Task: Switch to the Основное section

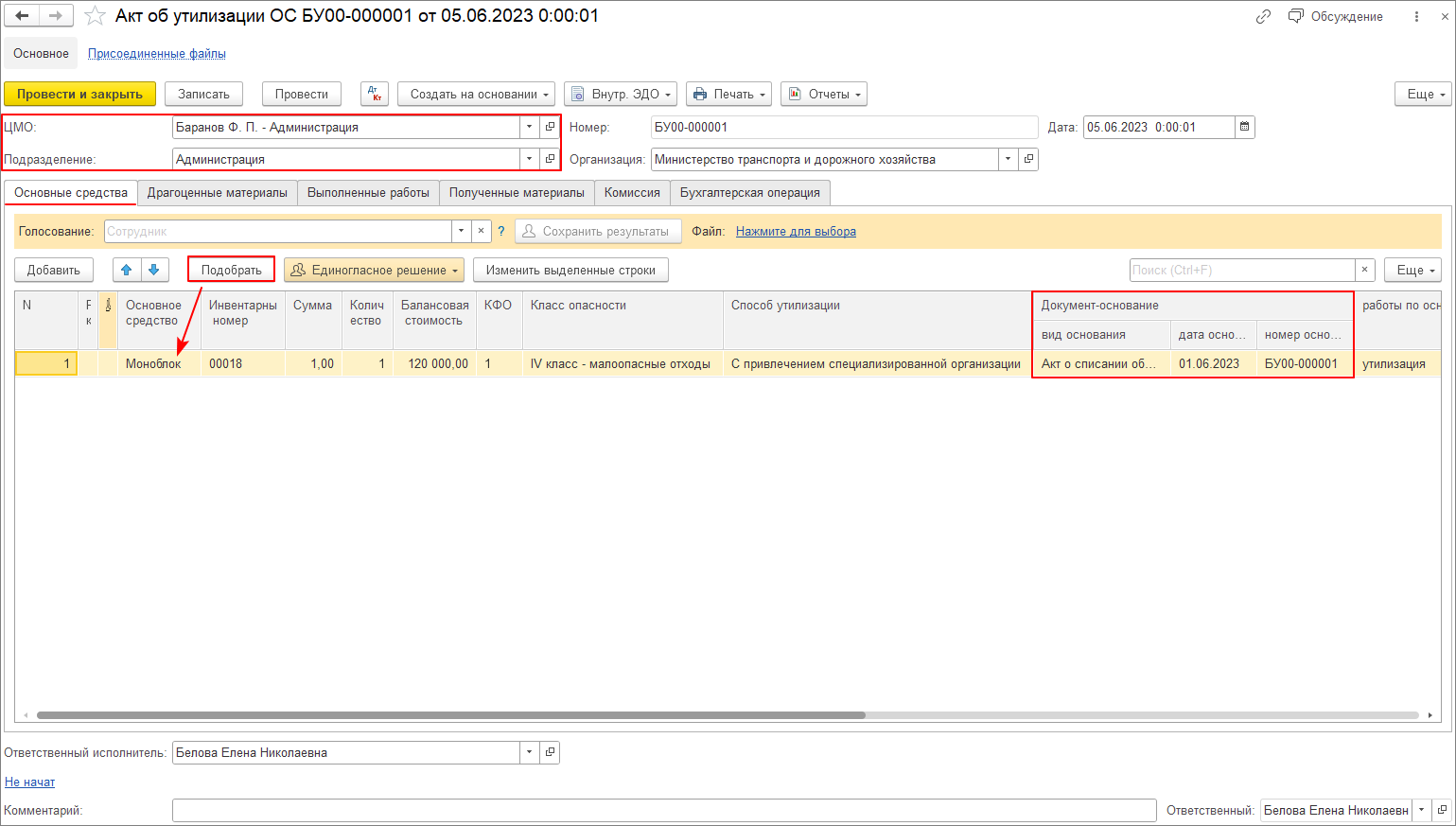Action: 41,53
